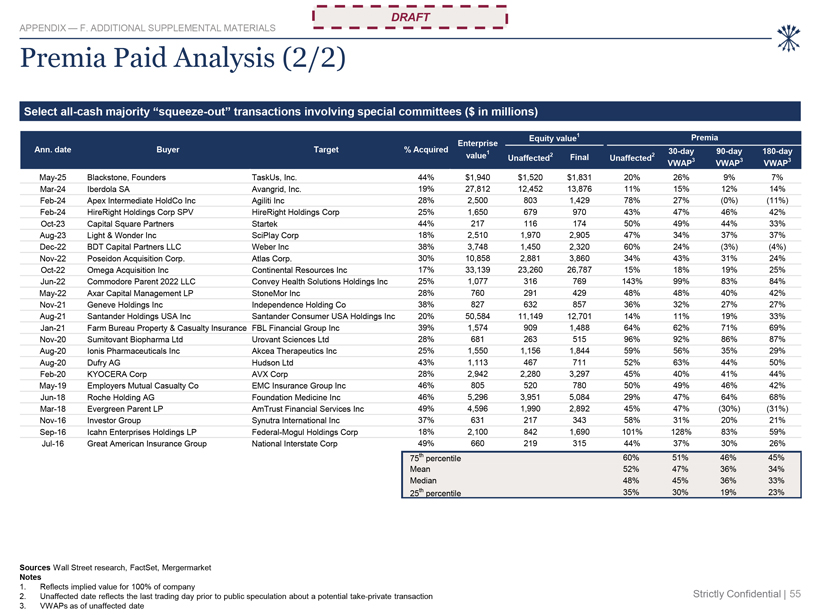Click the 'Equity value' group header
The width and height of the screenshot is (820, 615).
coord(554,138)
